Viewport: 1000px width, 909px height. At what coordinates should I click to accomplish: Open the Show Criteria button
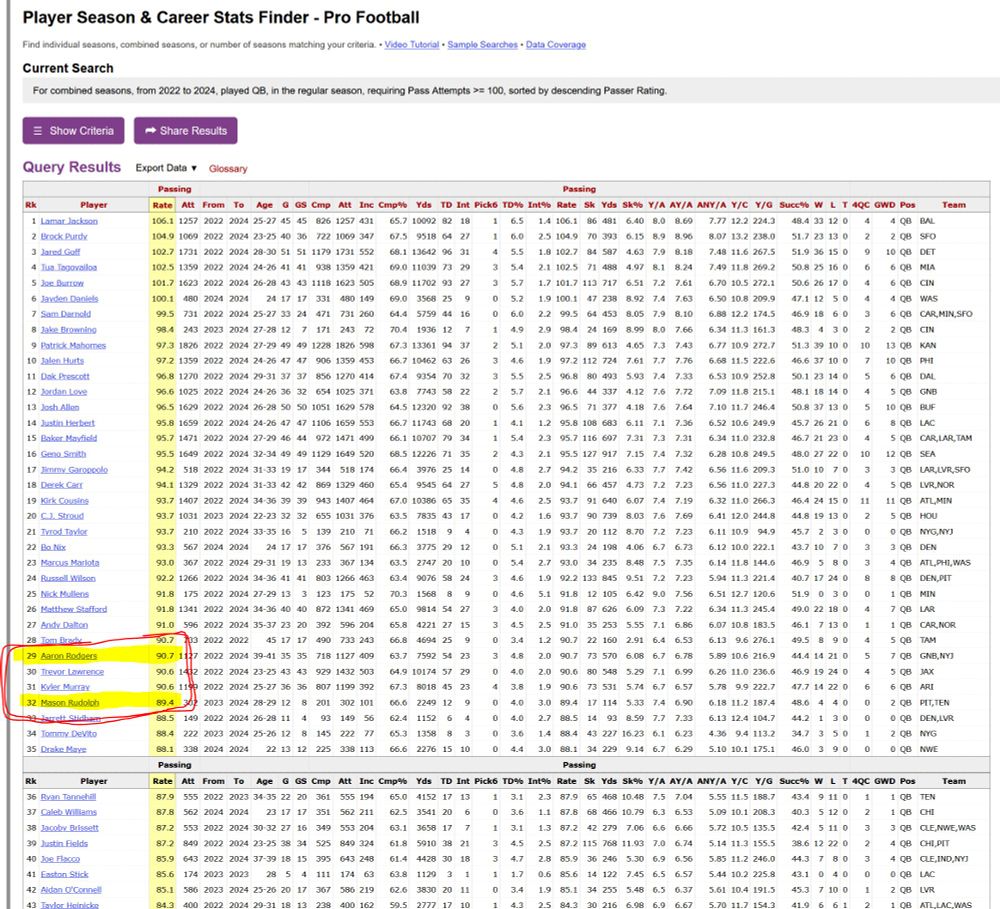tap(73, 131)
